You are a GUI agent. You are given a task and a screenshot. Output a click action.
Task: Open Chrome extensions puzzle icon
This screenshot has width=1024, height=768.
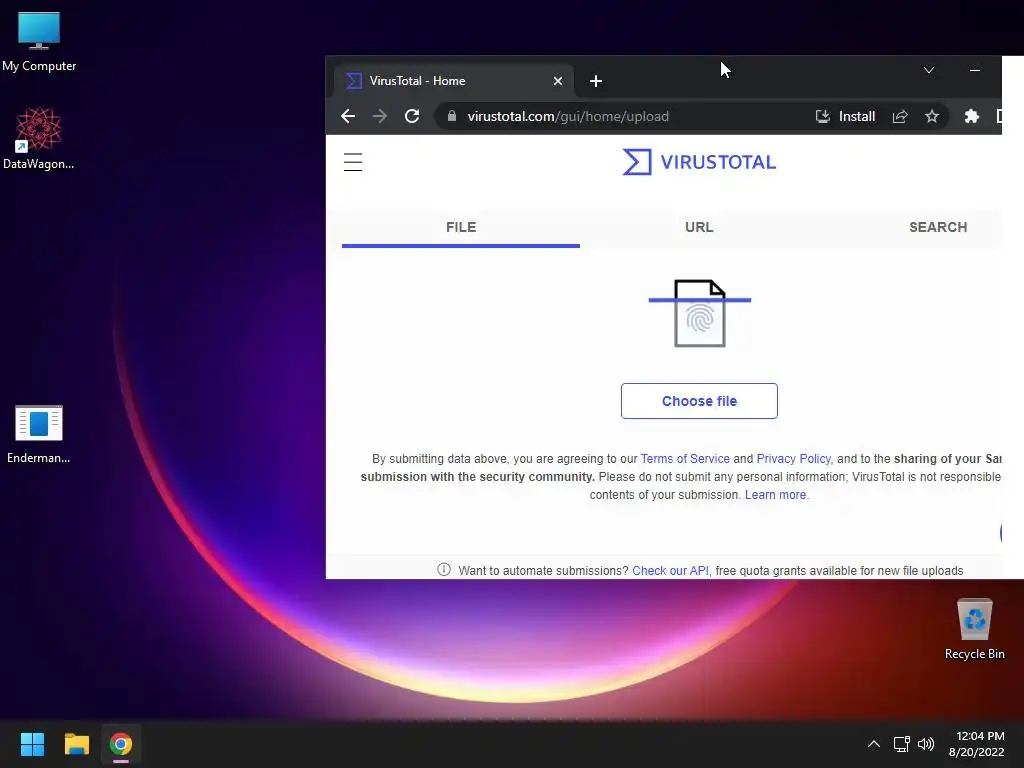[x=972, y=116]
